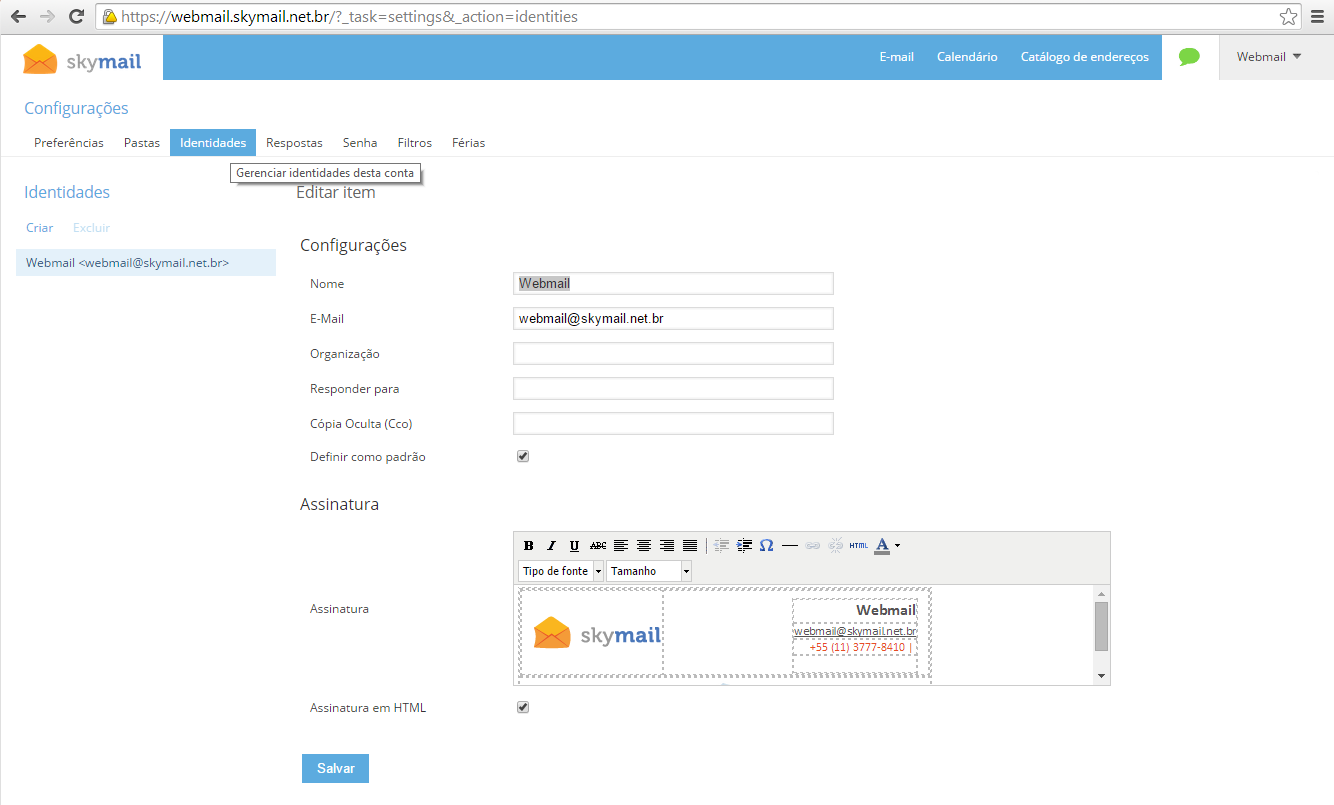Insert link using chain icon
Screen dimensions: 1334x805
813,546
